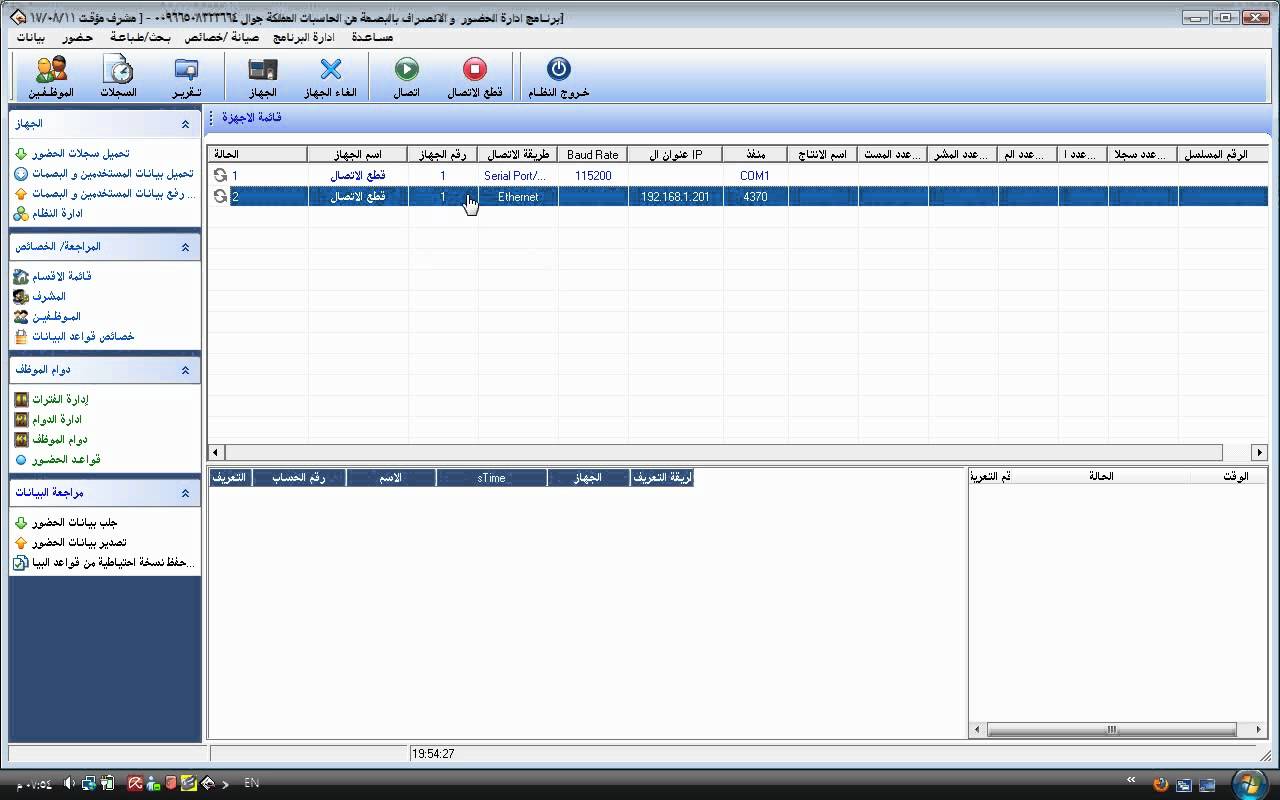Screen dimensions: 1280x800
Task: Click the sTime column header
Action: coord(492,478)
